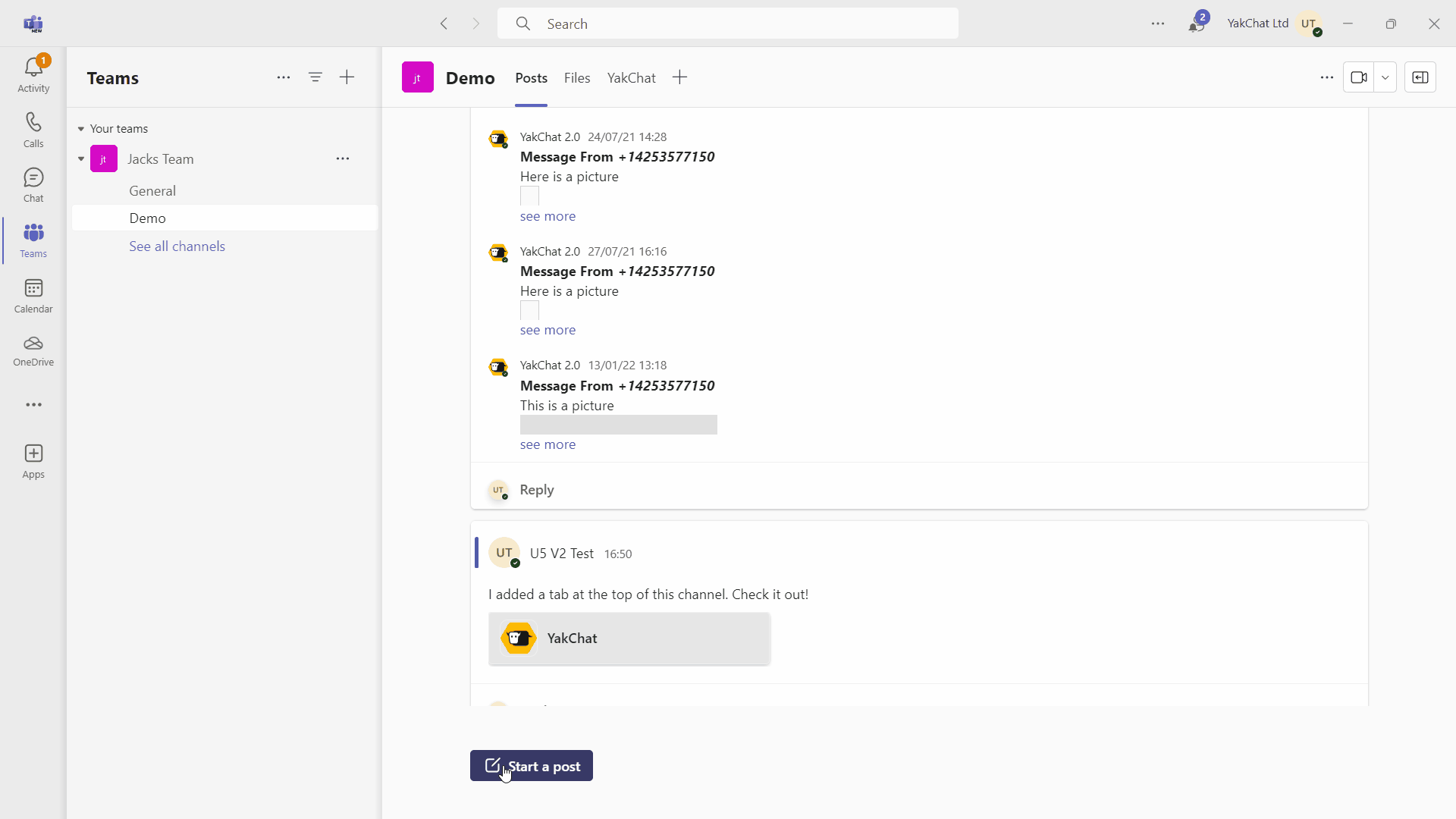This screenshot has height=819, width=1456.
Task: Add a new tab to Demo channel
Action: 679,77
